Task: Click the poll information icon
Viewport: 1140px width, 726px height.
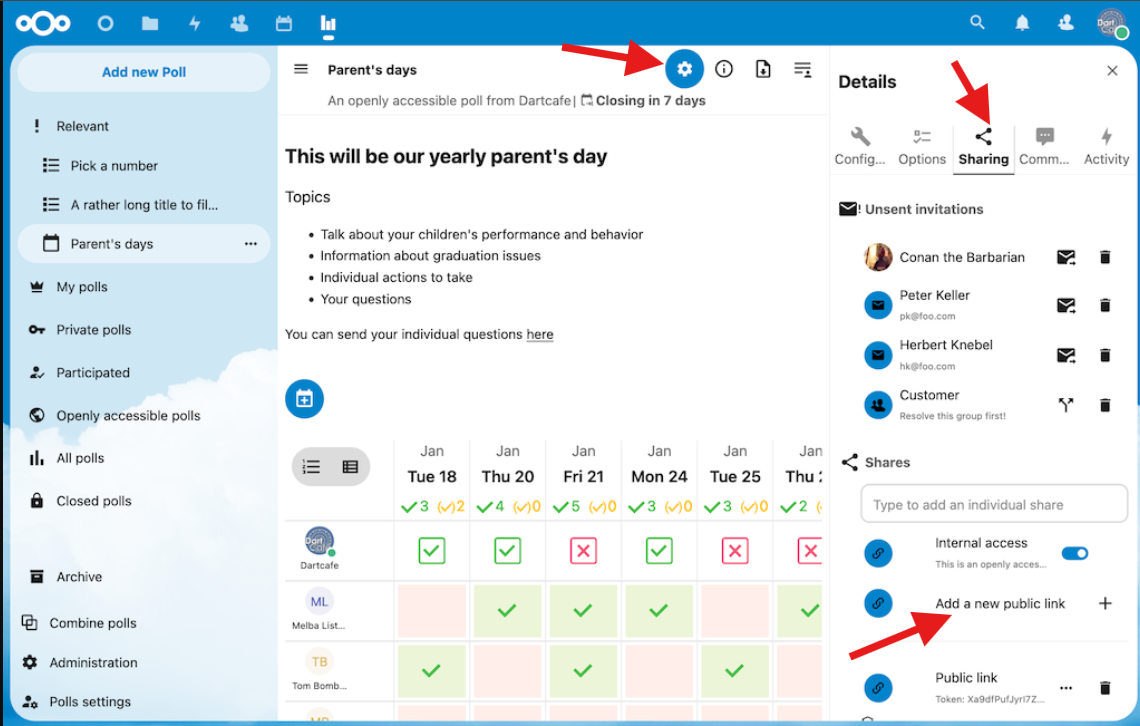Action: click(x=724, y=69)
